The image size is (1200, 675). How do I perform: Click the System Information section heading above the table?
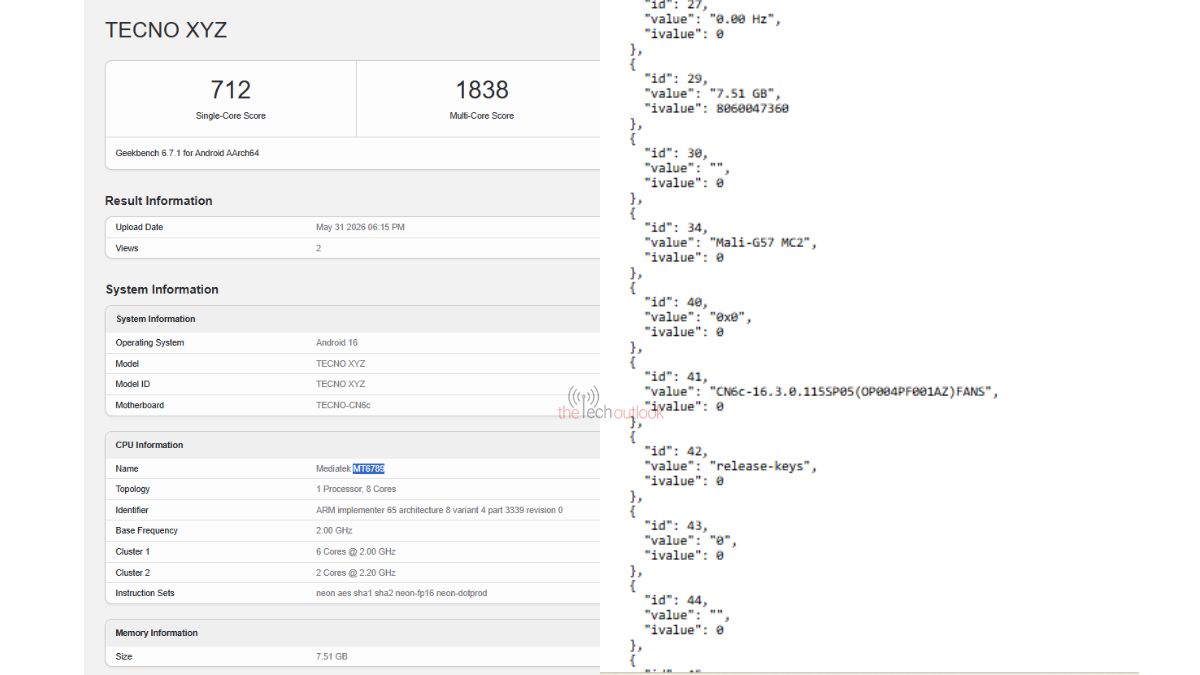click(x=162, y=290)
